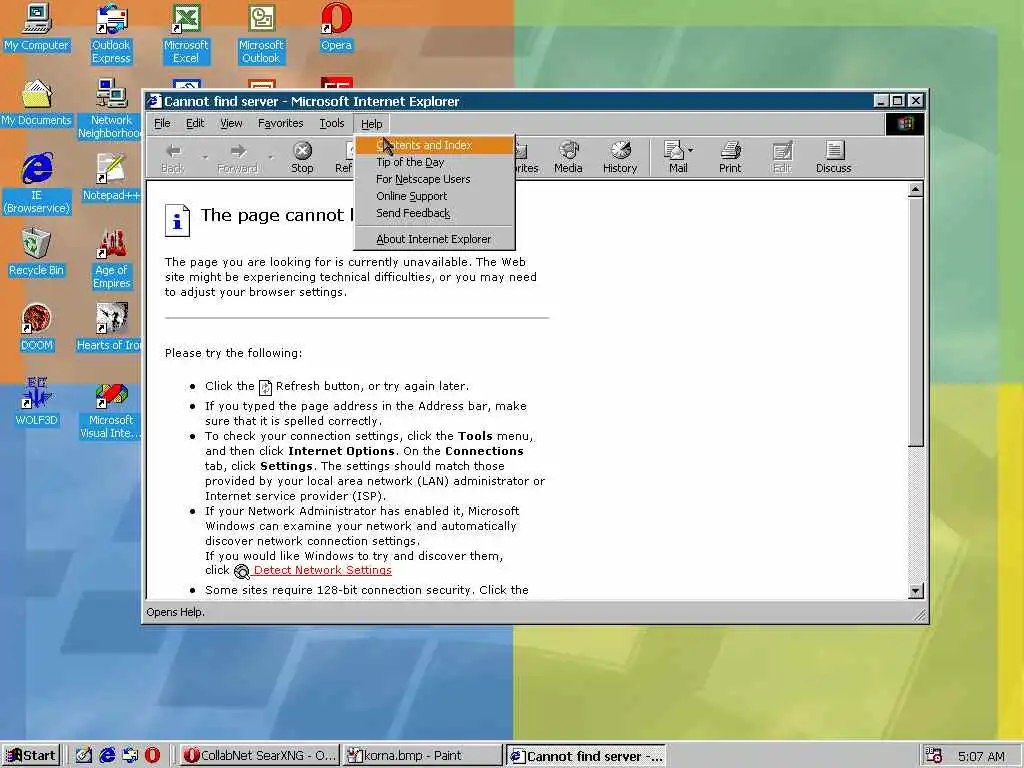Open the Tools menu

[x=332, y=123]
